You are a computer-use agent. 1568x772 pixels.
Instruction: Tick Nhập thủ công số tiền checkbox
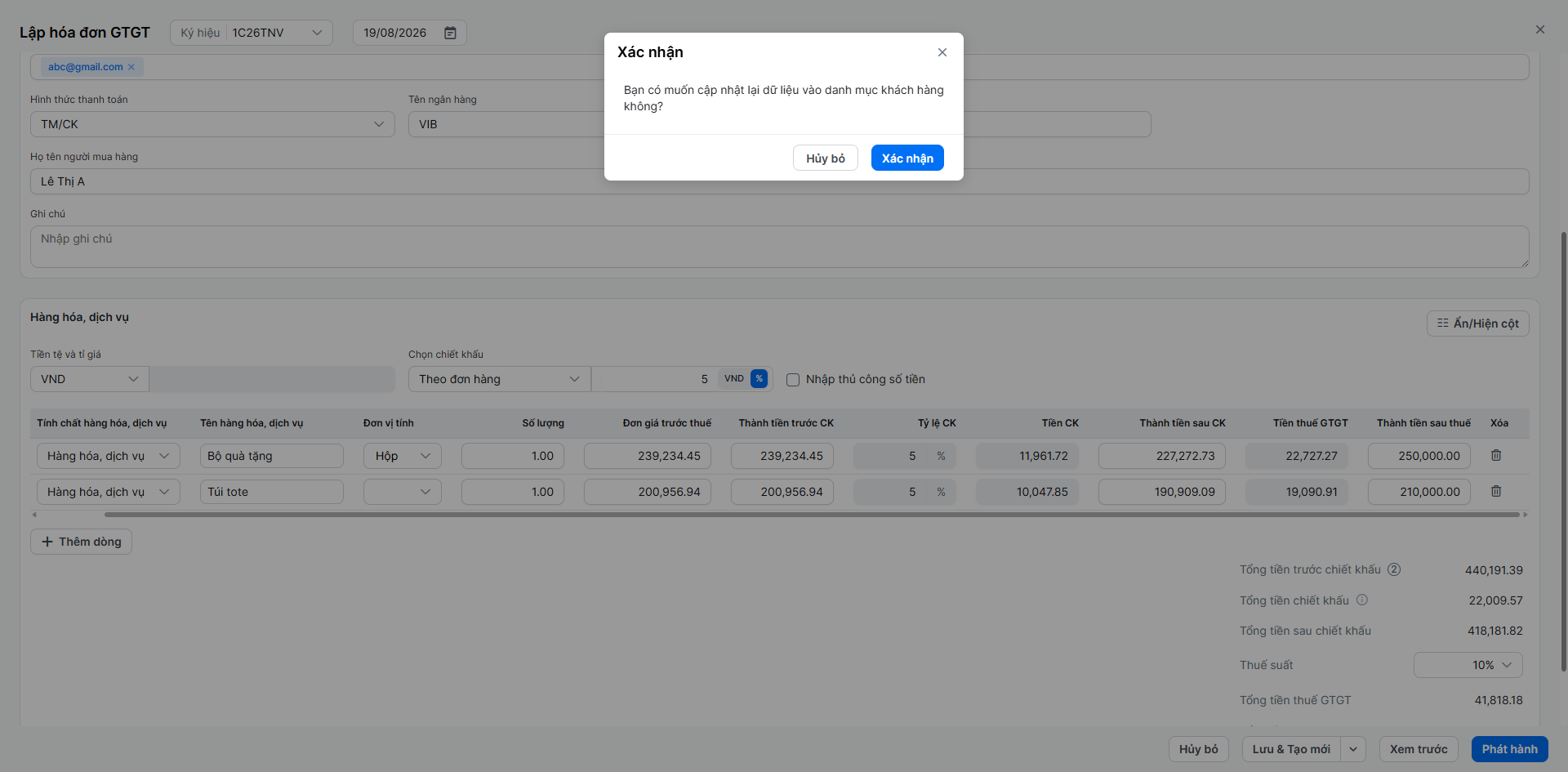pyautogui.click(x=793, y=380)
